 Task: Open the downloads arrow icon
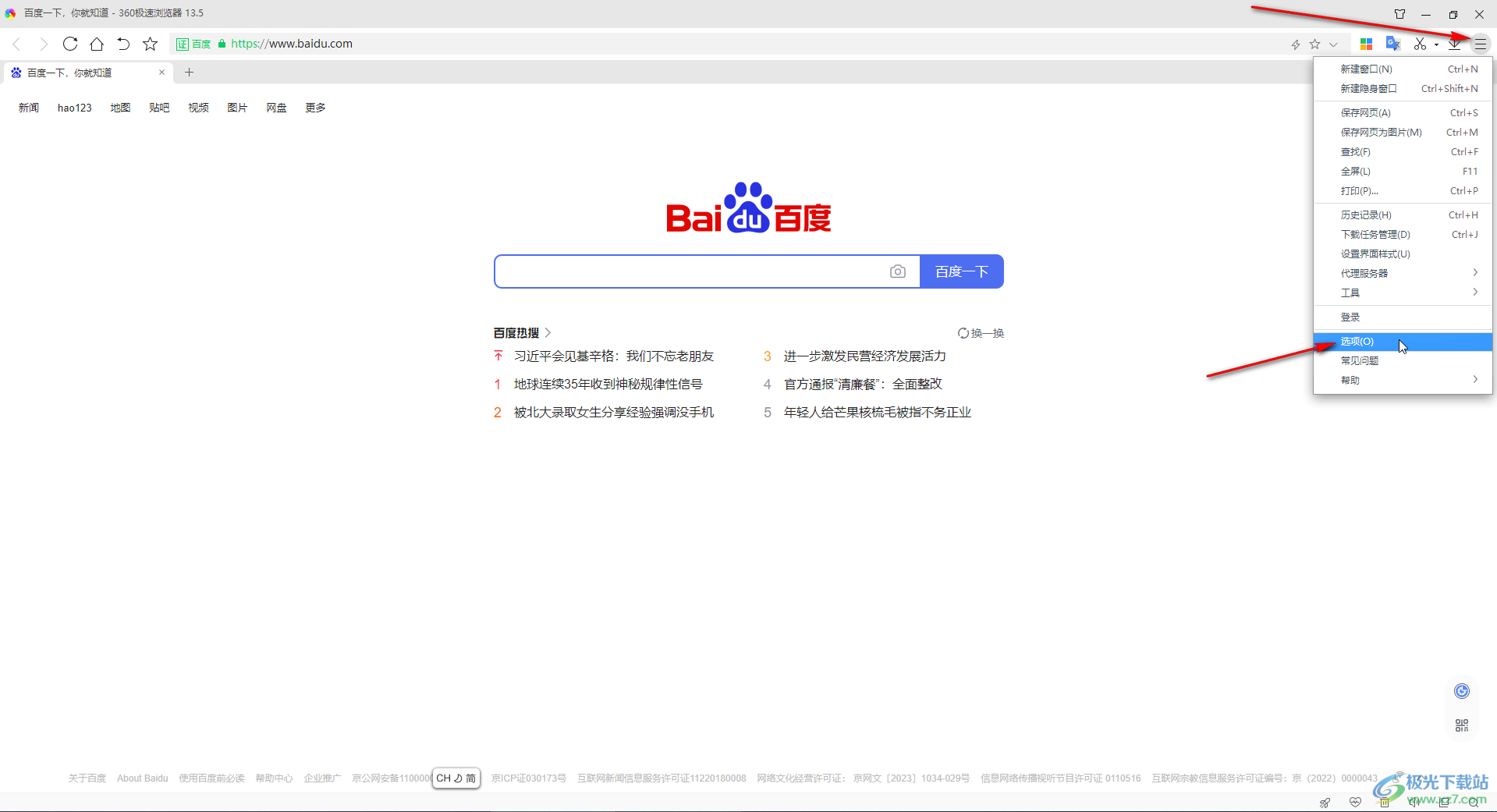pos(1455,44)
